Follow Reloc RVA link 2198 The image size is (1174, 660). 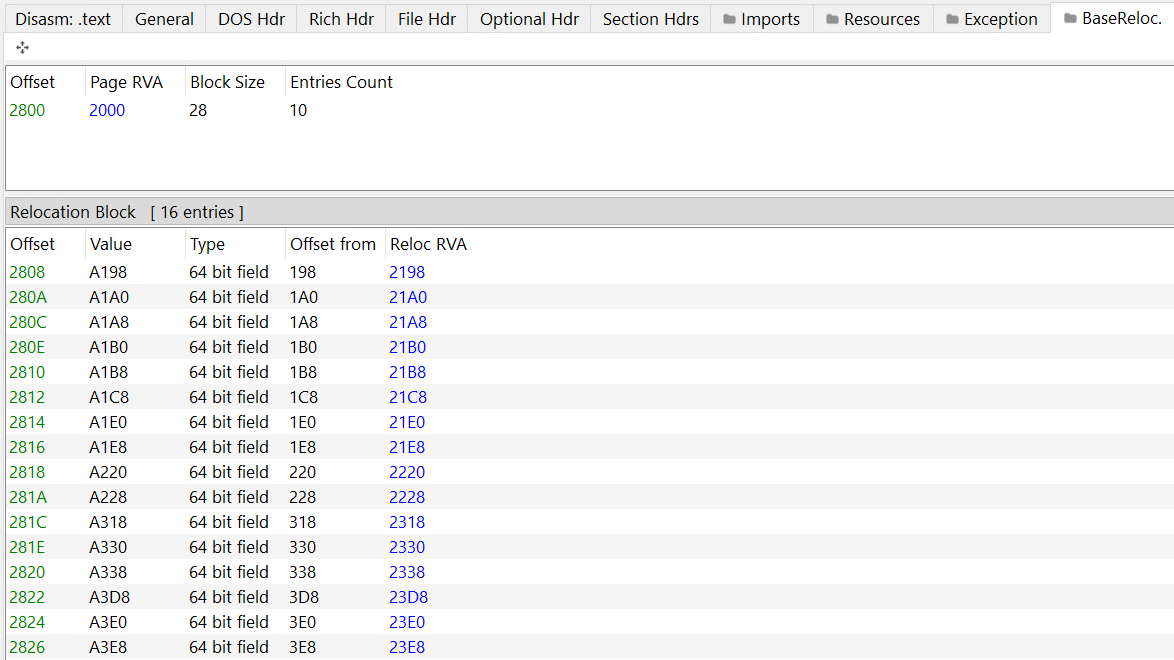coord(407,272)
